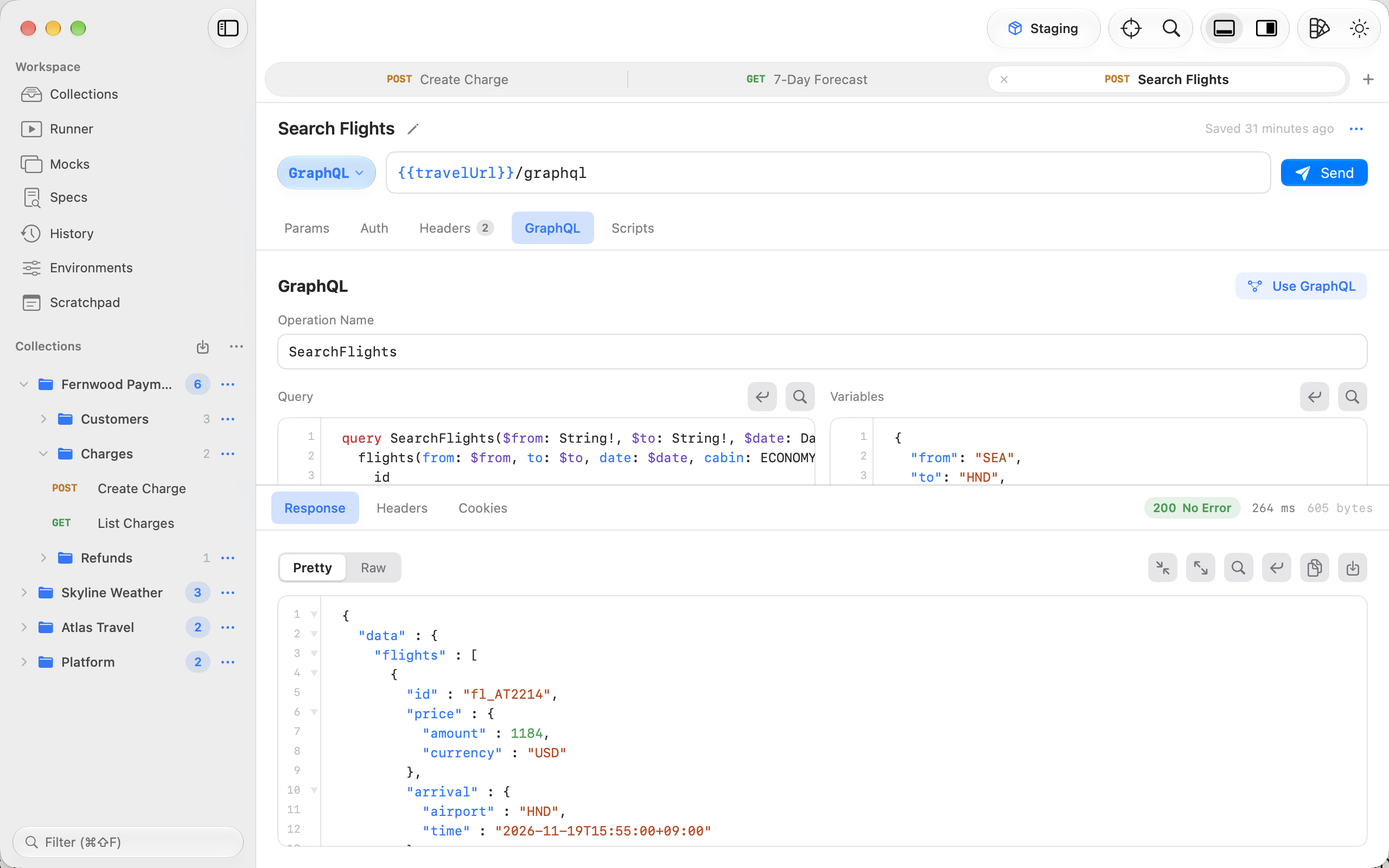
Task: Expand the Atlas Travel collection
Action: click(x=23, y=628)
